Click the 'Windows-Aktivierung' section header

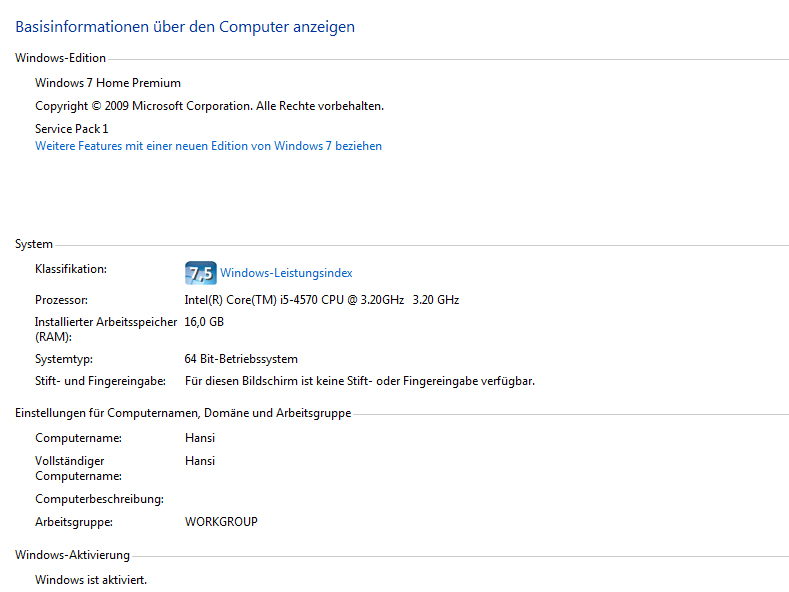tap(72, 555)
